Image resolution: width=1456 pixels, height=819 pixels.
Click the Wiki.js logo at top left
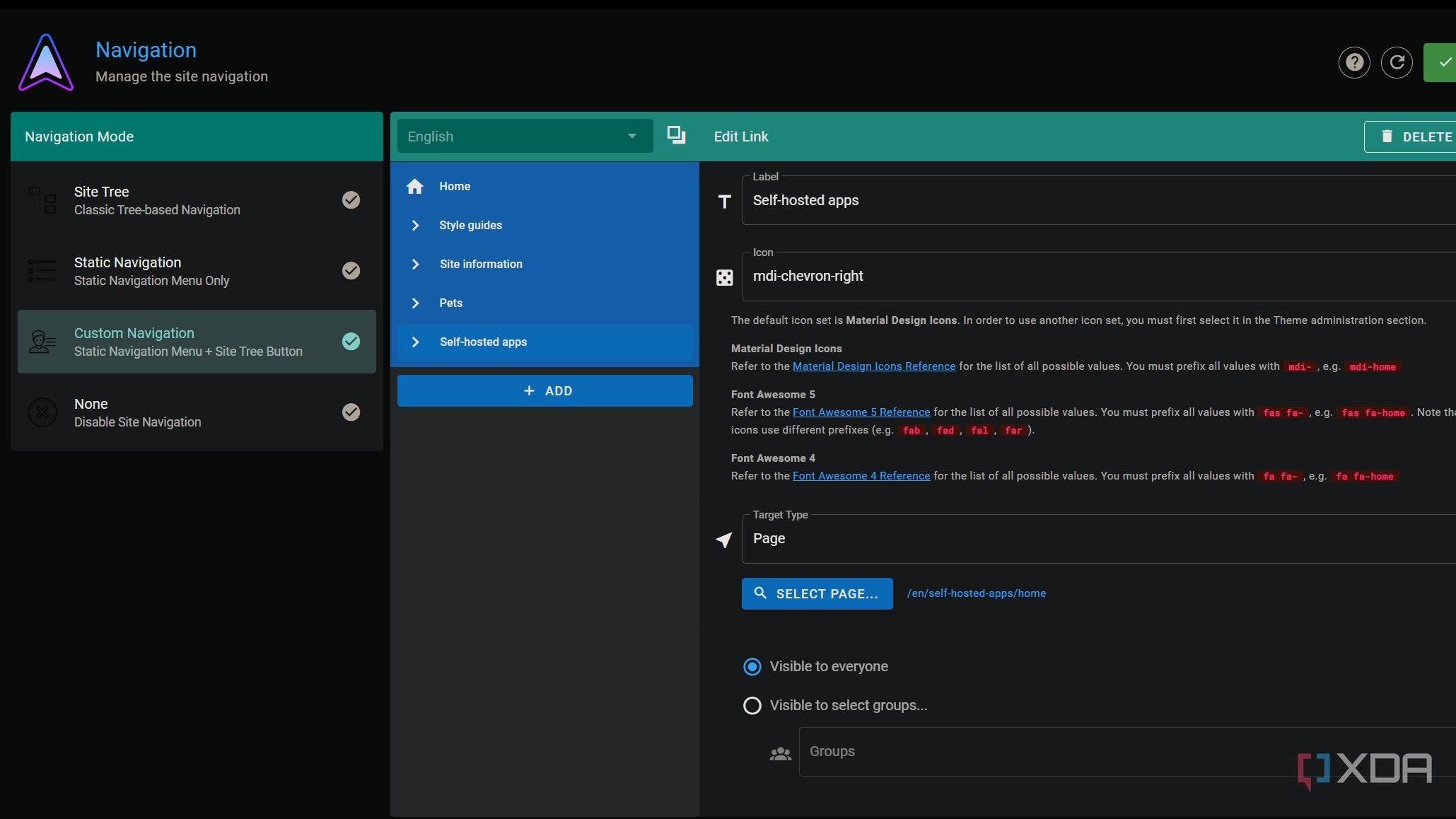click(x=46, y=63)
